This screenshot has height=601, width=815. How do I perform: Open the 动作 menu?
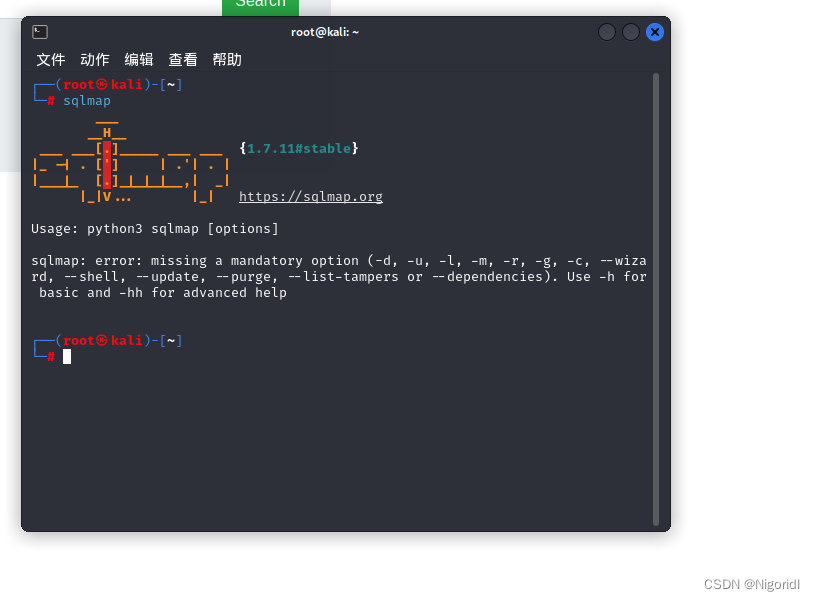95,60
